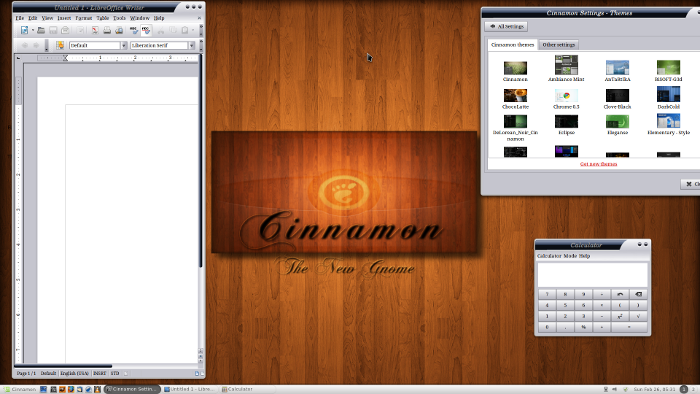Image resolution: width=700 pixels, height=394 pixels.
Task: Click the Calculator display field
Action: click(x=592, y=274)
